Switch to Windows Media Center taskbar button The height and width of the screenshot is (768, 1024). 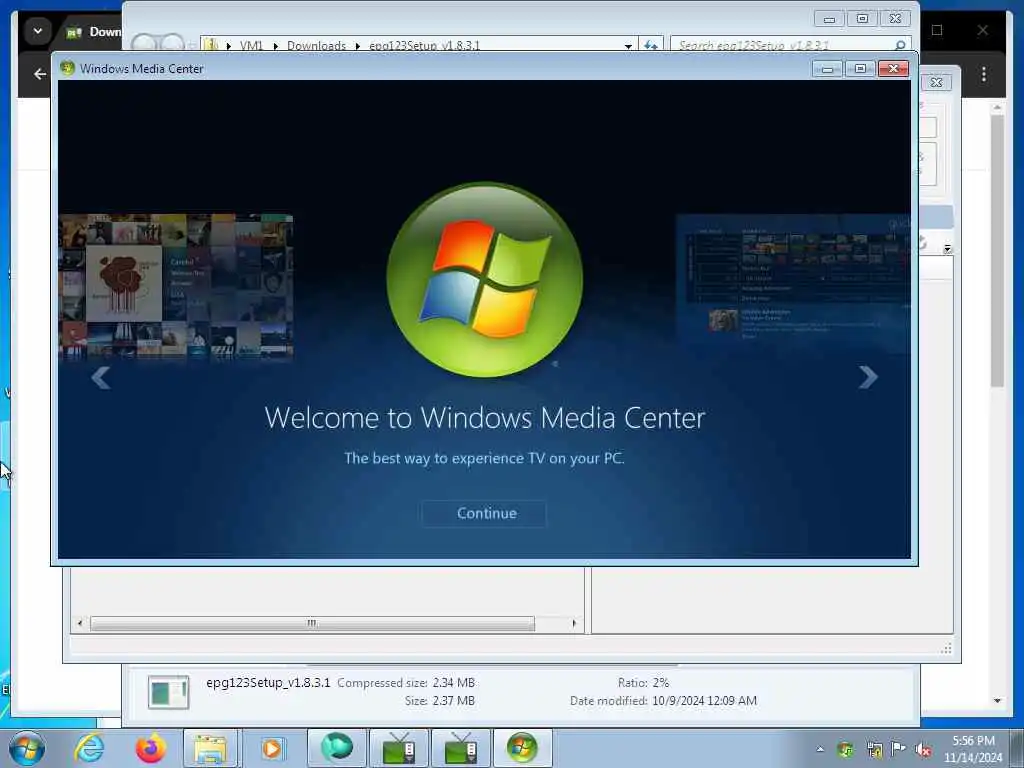(x=522, y=748)
